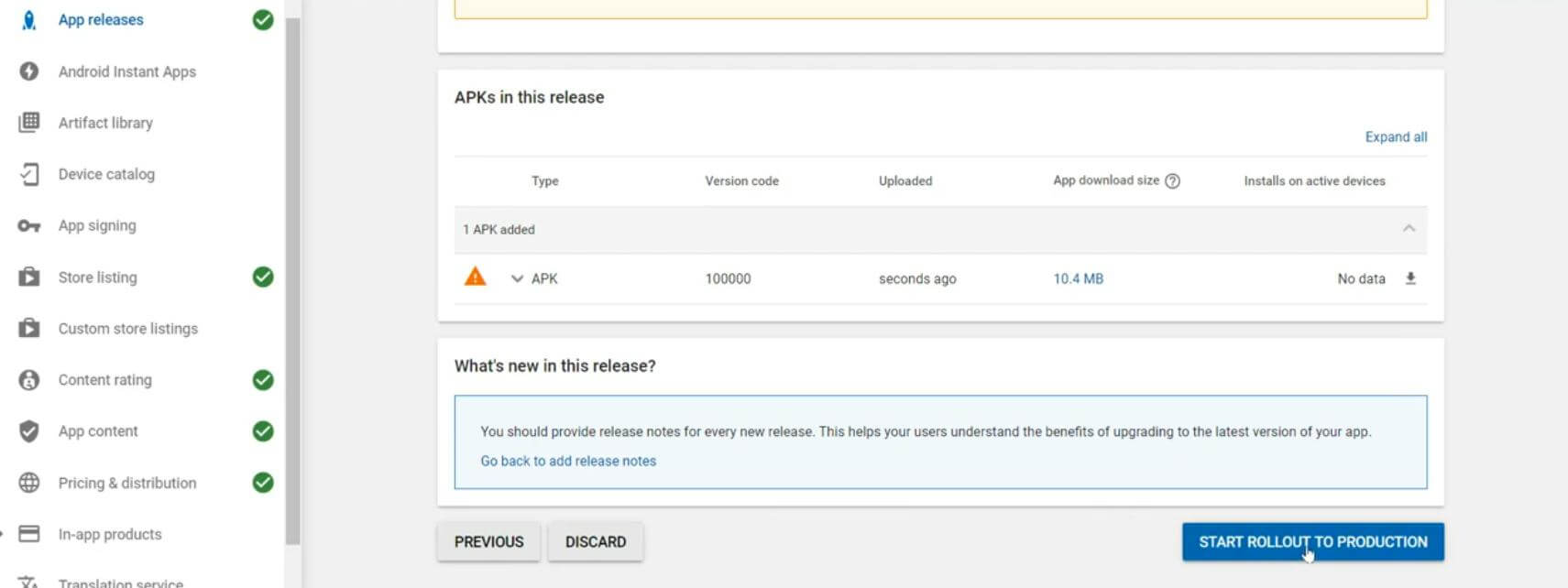Click the orange warning triangle beside APK

[475, 277]
